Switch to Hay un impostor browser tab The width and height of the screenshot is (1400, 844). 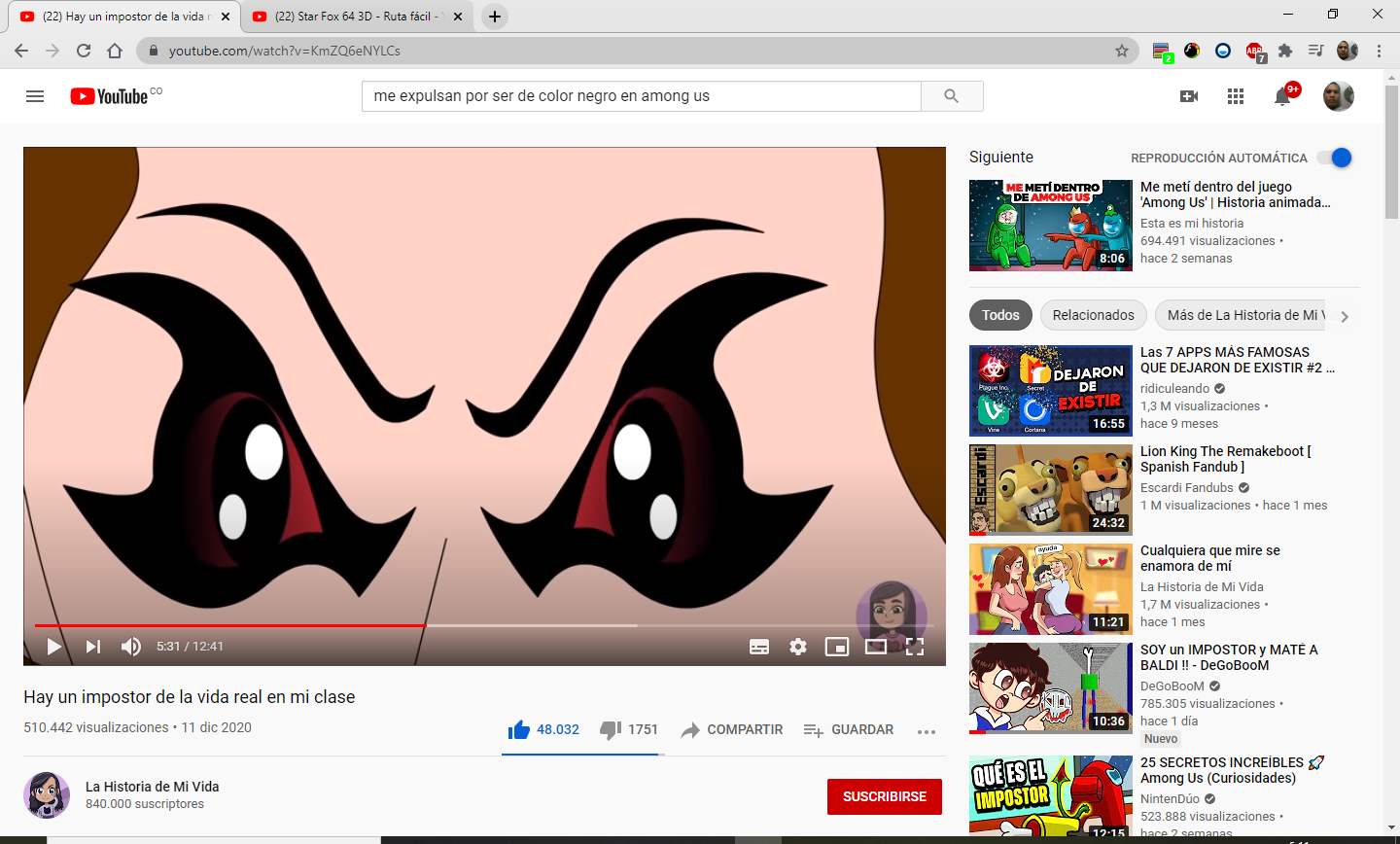coord(126,17)
